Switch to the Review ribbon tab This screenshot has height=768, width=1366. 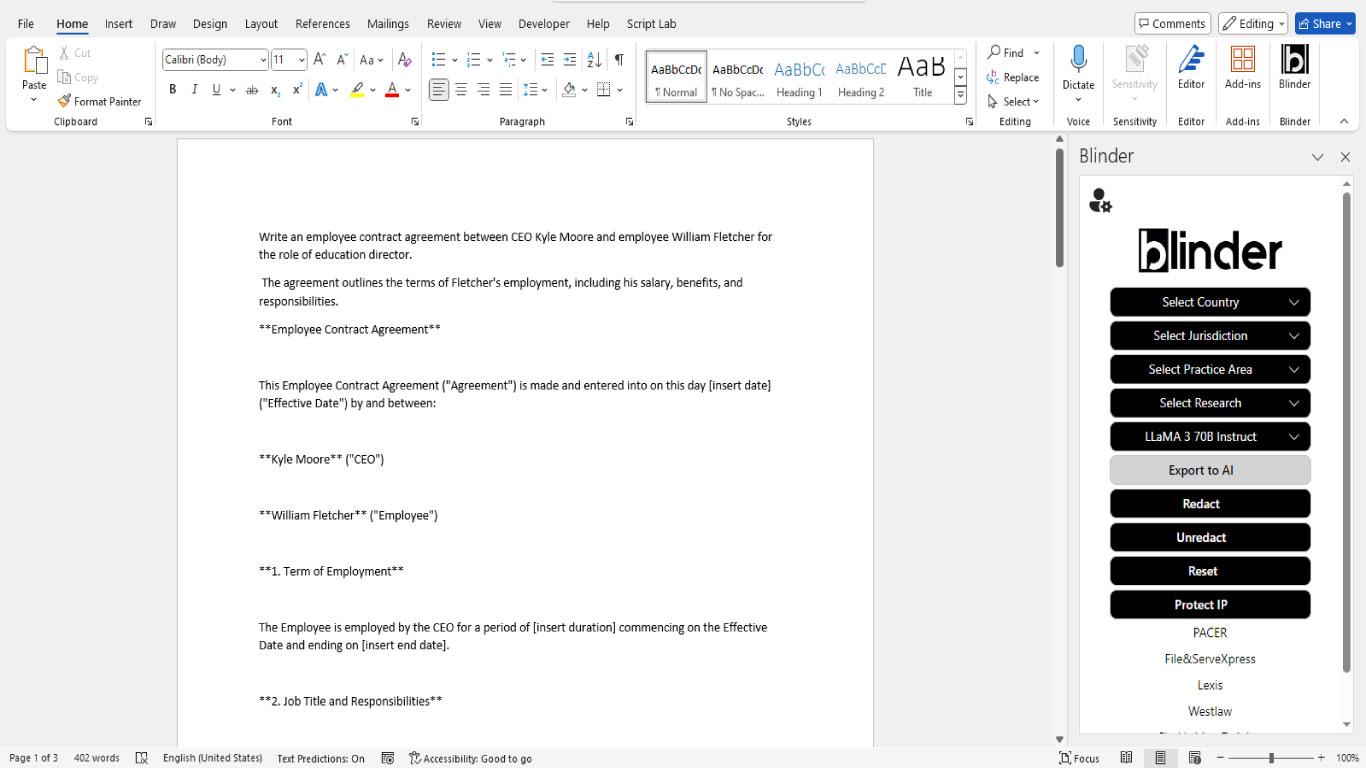pyautogui.click(x=443, y=23)
